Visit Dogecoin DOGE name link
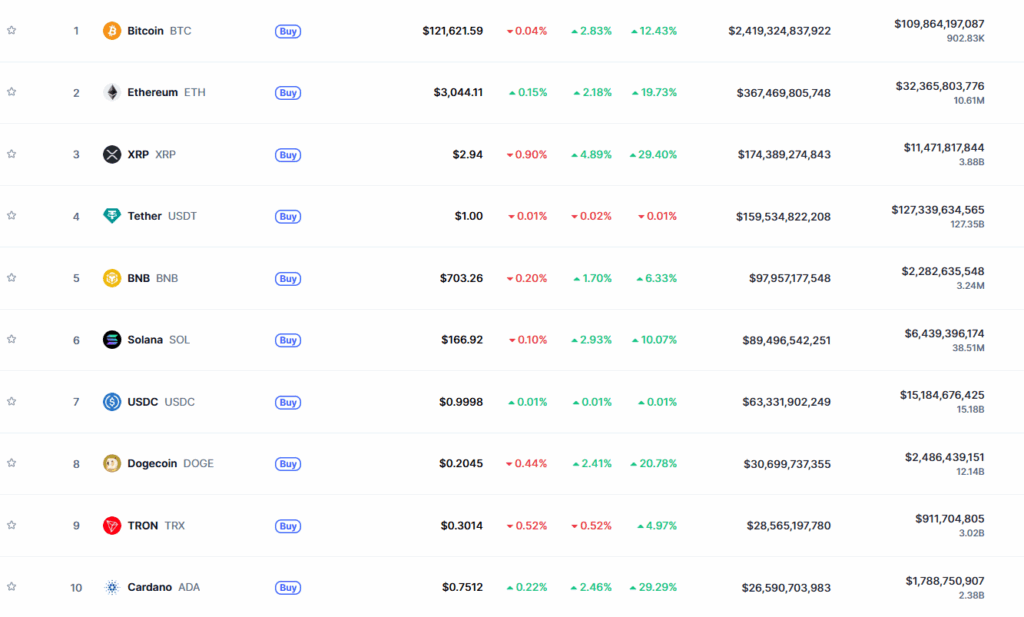This screenshot has height=617, width=1024. [x=170, y=464]
